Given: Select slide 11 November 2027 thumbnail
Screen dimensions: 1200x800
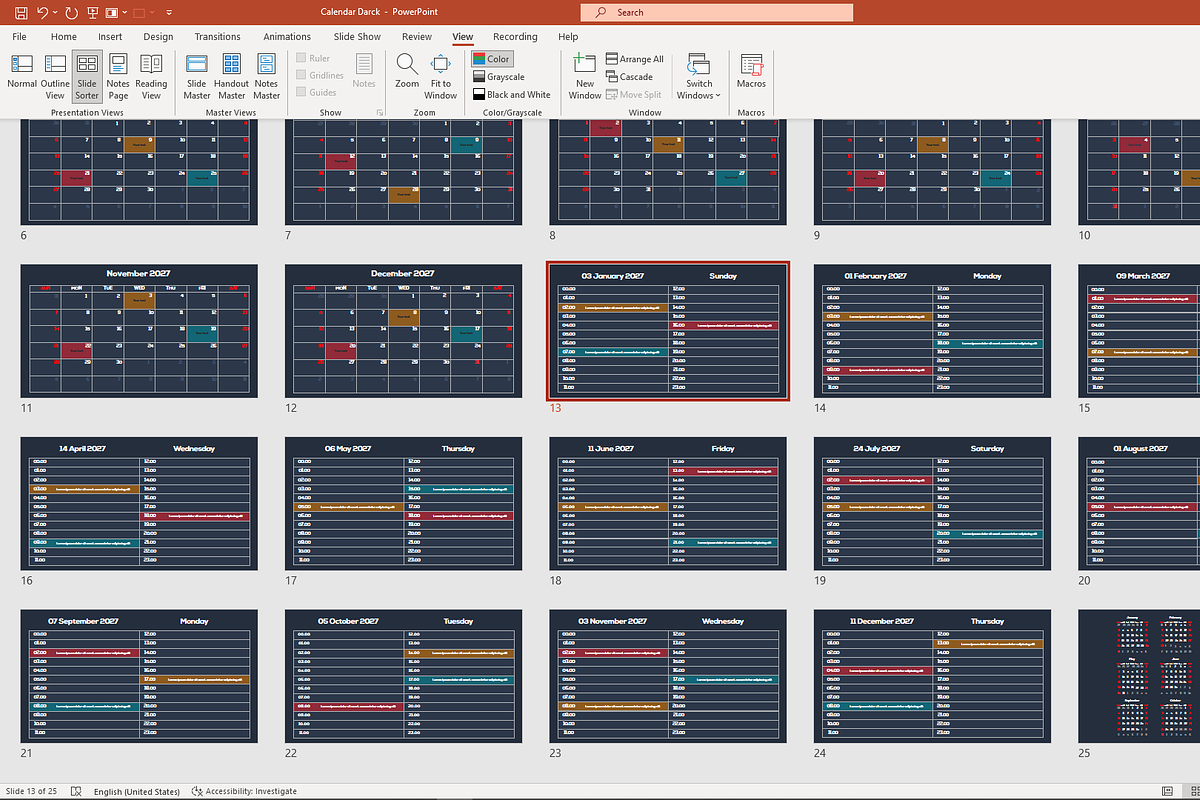Looking at the screenshot, I should pos(139,331).
